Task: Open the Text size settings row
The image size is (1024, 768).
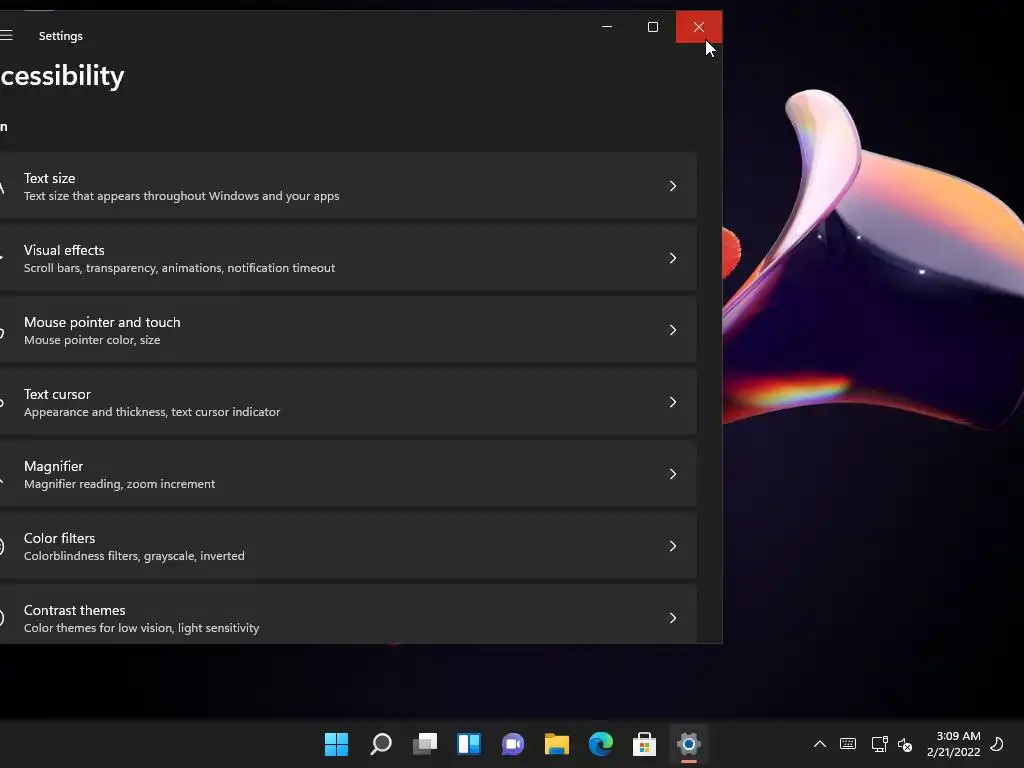Action: click(x=348, y=186)
